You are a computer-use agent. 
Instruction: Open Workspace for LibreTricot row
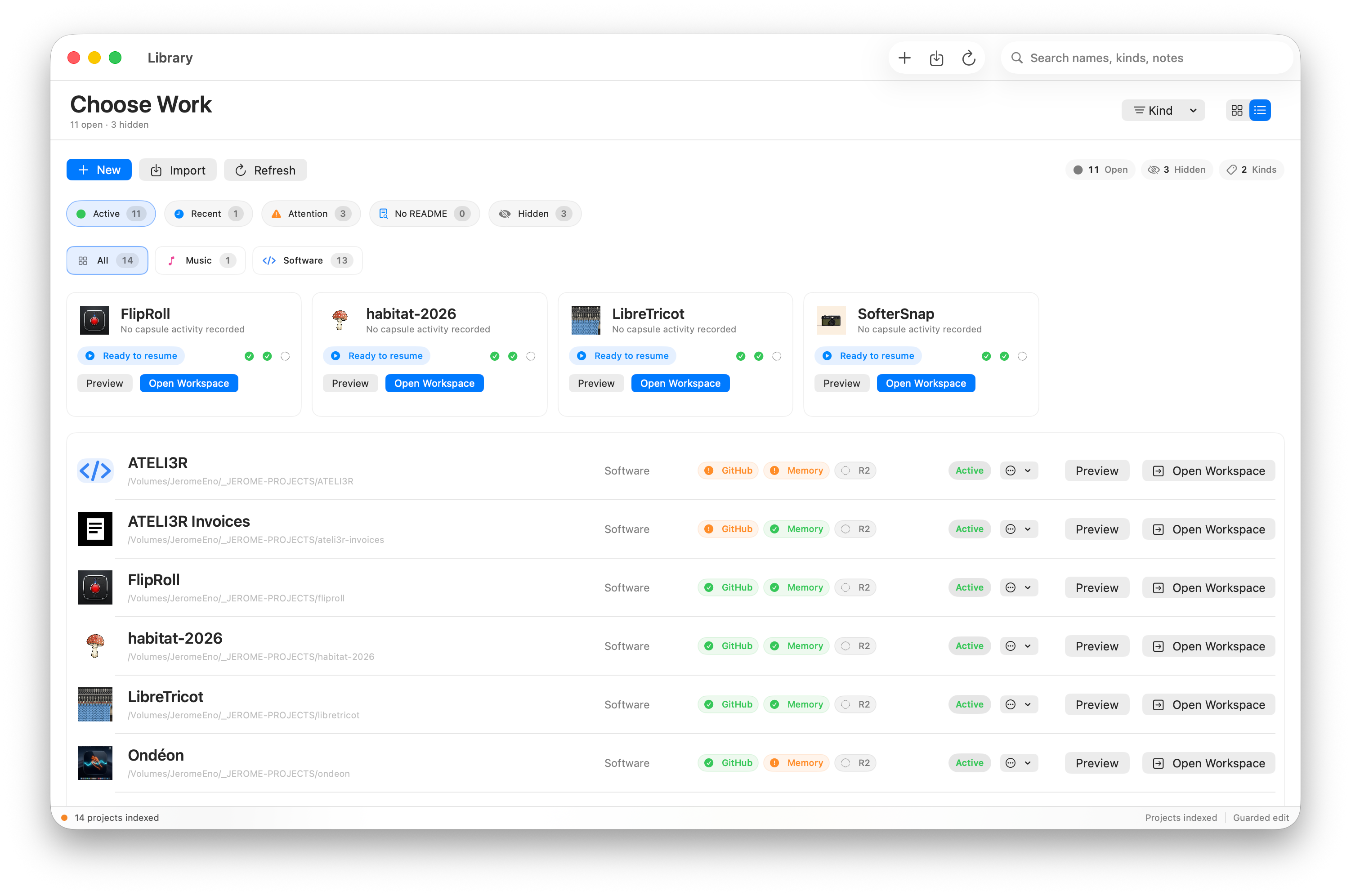(1209, 704)
